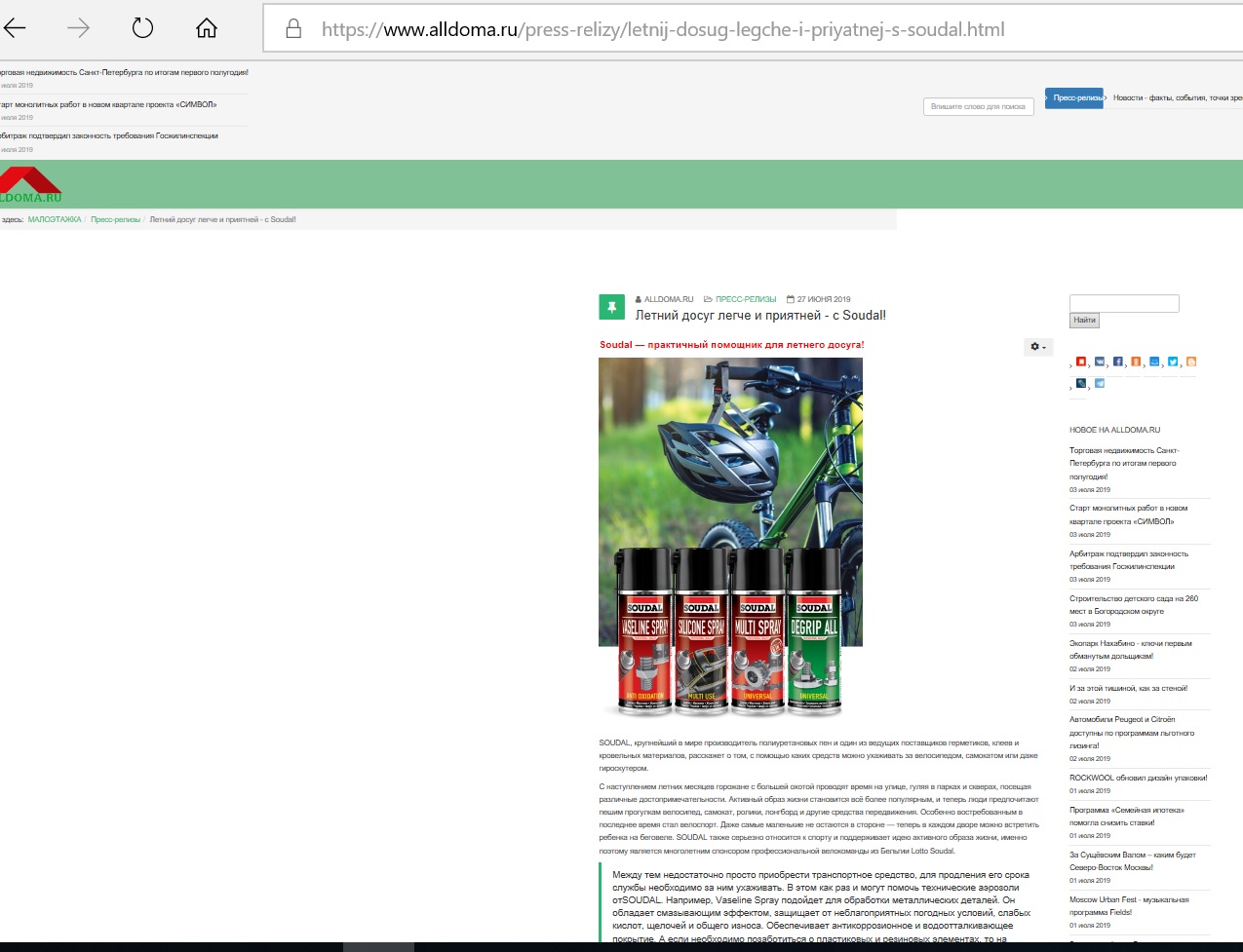The height and width of the screenshot is (952, 1243).
Task: Click the red 'Soudal — практичный помощник' subtitle
Action: (x=731, y=345)
